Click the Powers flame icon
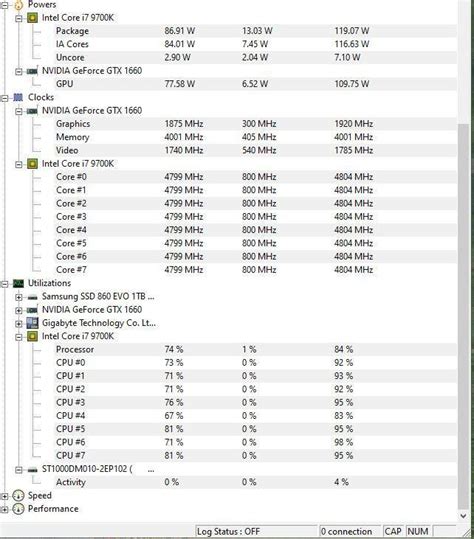474x539 pixels. [x=19, y=4]
